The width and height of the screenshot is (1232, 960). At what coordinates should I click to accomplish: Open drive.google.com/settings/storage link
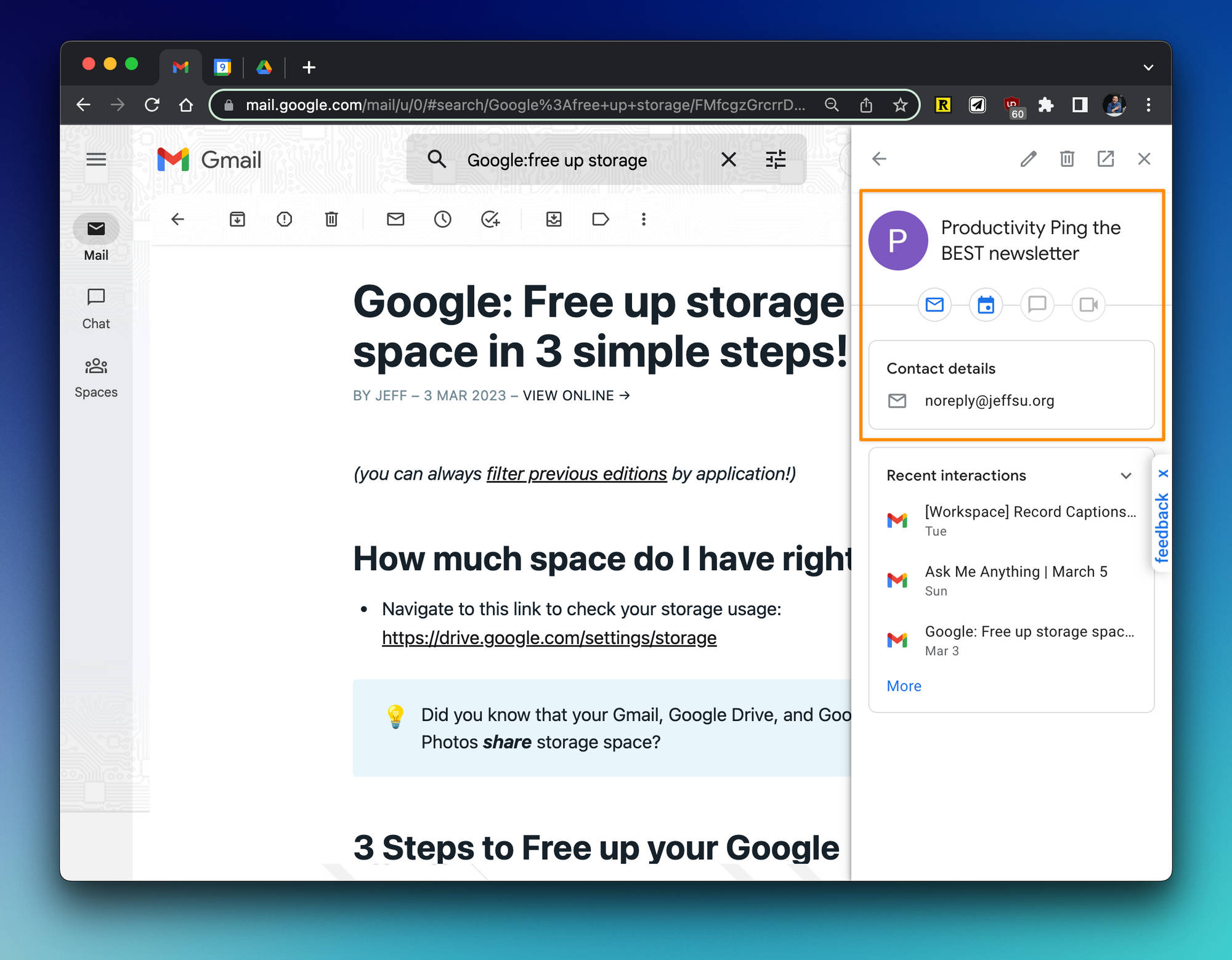pos(549,638)
